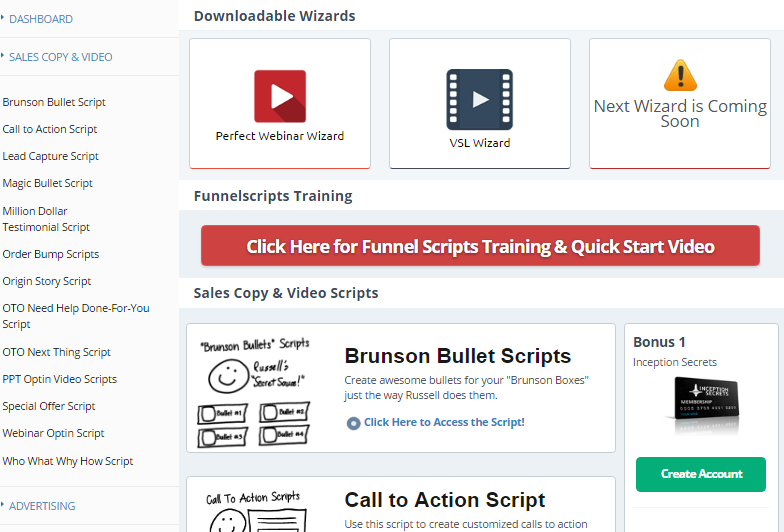784x532 pixels.
Task: Click the Next Wizard is Coming Soon text
Action: [x=680, y=114]
